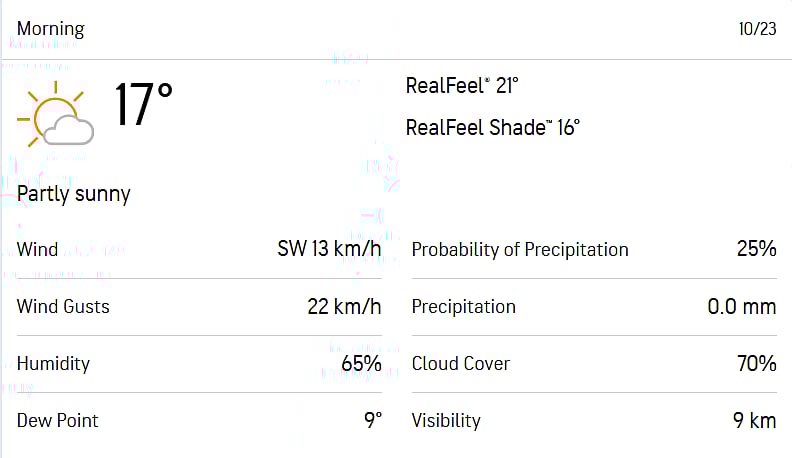Select the SW 13 km/h wind value
Screen dimensions: 792x458
(x=329, y=249)
